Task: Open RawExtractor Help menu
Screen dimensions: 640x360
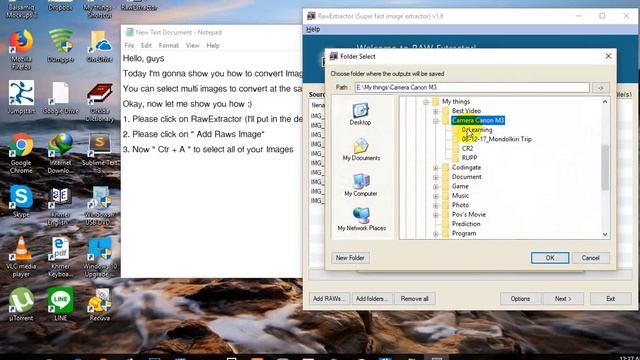Action: 313,29
